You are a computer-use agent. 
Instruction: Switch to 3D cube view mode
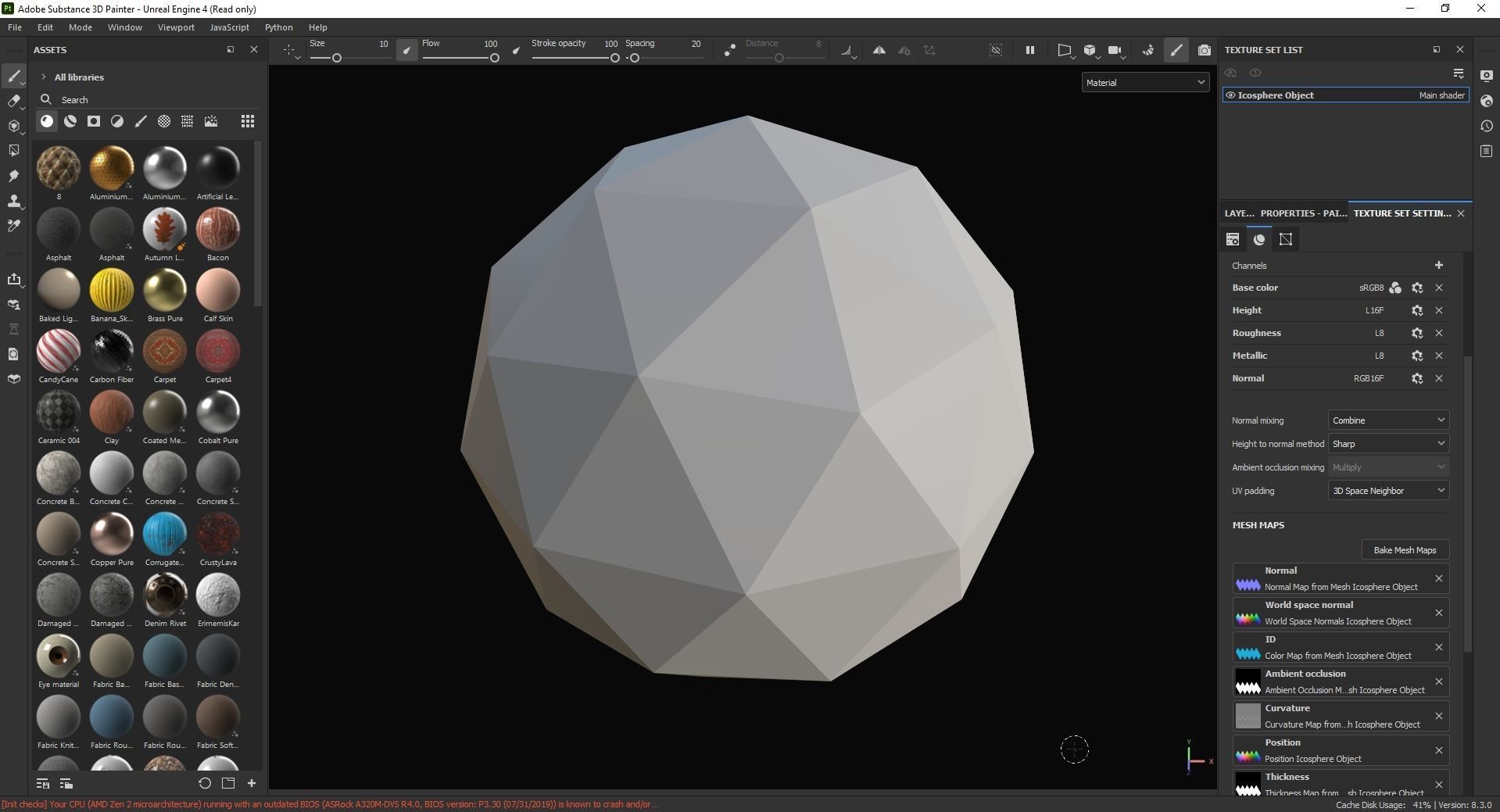pyautogui.click(x=1090, y=50)
